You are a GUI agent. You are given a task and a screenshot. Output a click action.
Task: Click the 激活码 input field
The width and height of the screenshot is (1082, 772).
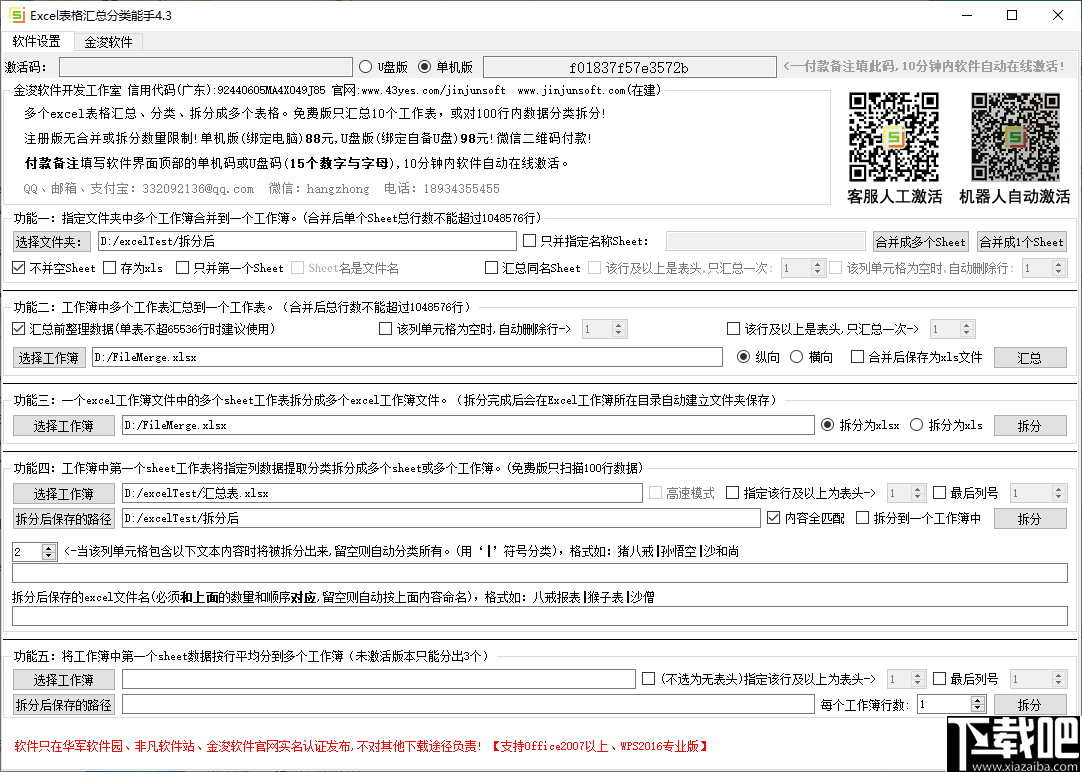click(205, 66)
